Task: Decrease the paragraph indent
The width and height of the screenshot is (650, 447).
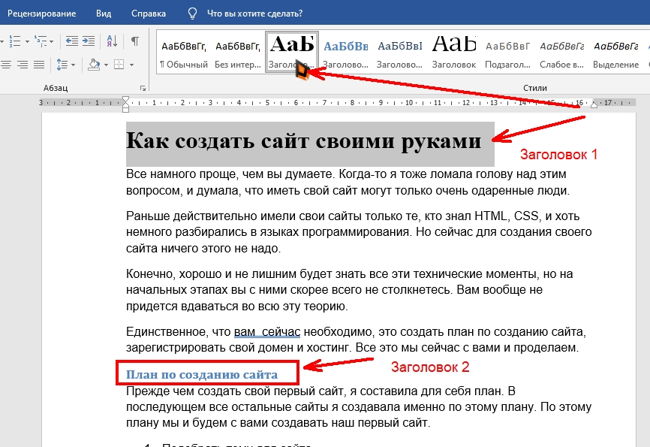Action: (x=72, y=41)
